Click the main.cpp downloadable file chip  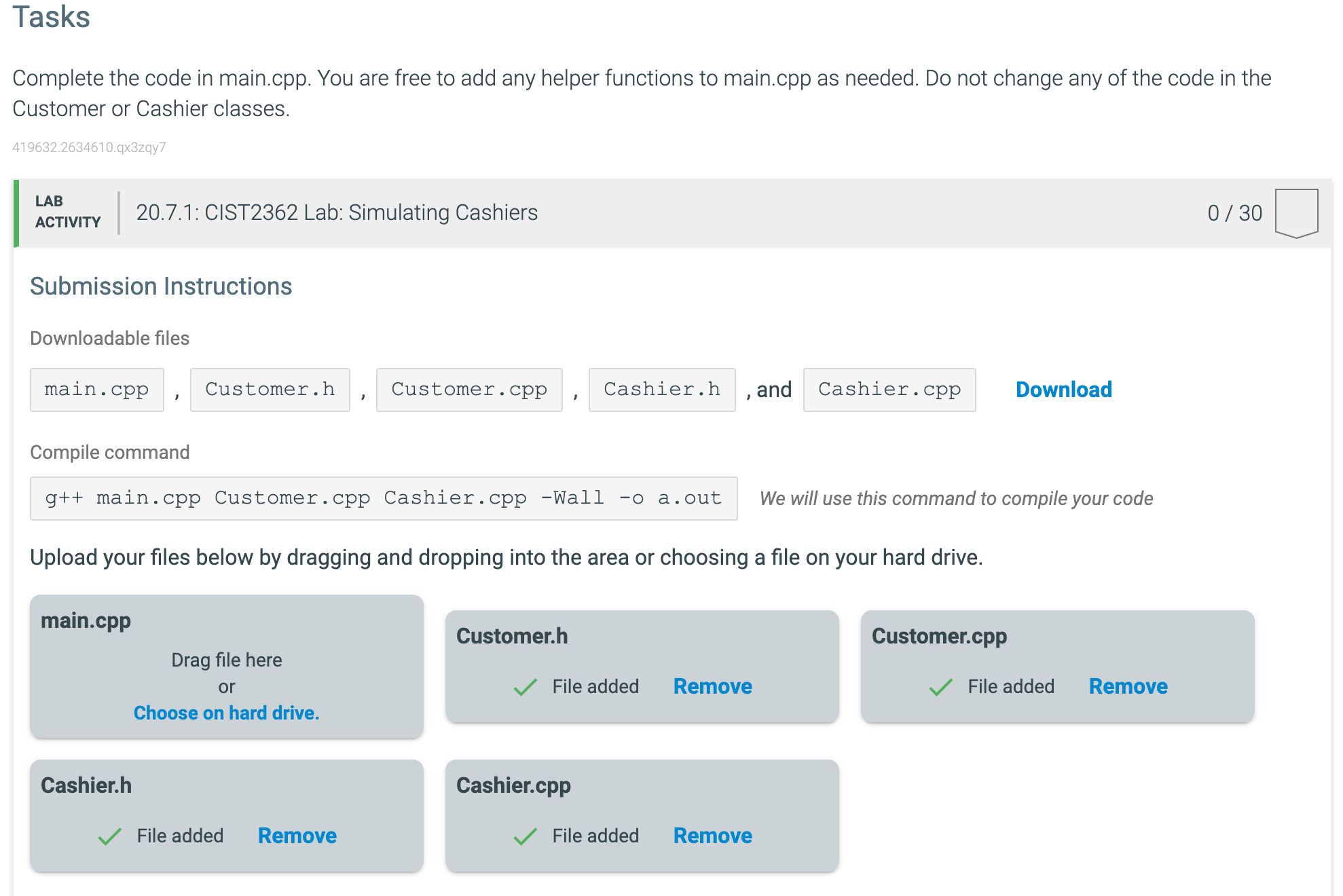pos(97,390)
